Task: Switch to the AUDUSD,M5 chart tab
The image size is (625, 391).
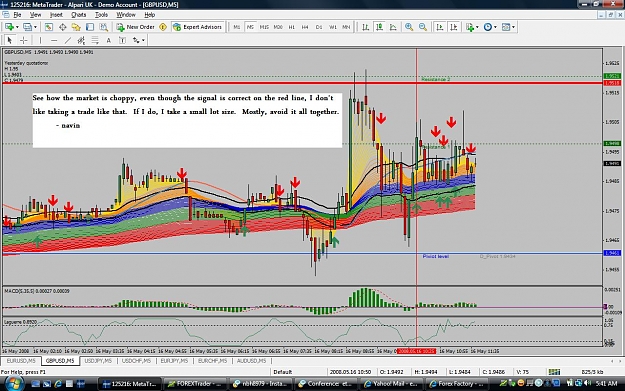Action: (x=251, y=361)
